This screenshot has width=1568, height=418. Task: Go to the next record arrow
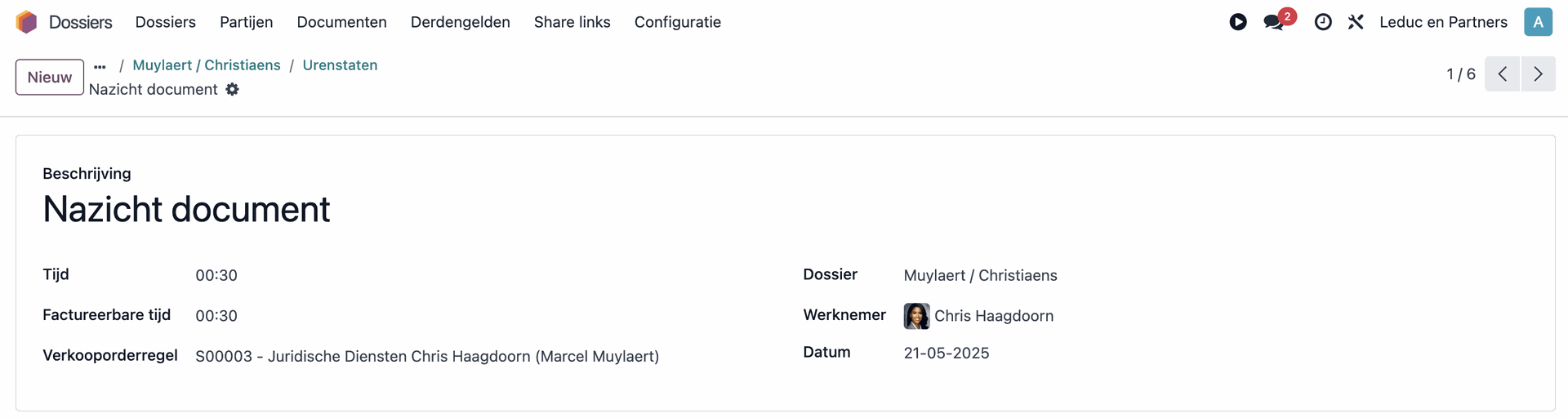pos(1538,74)
